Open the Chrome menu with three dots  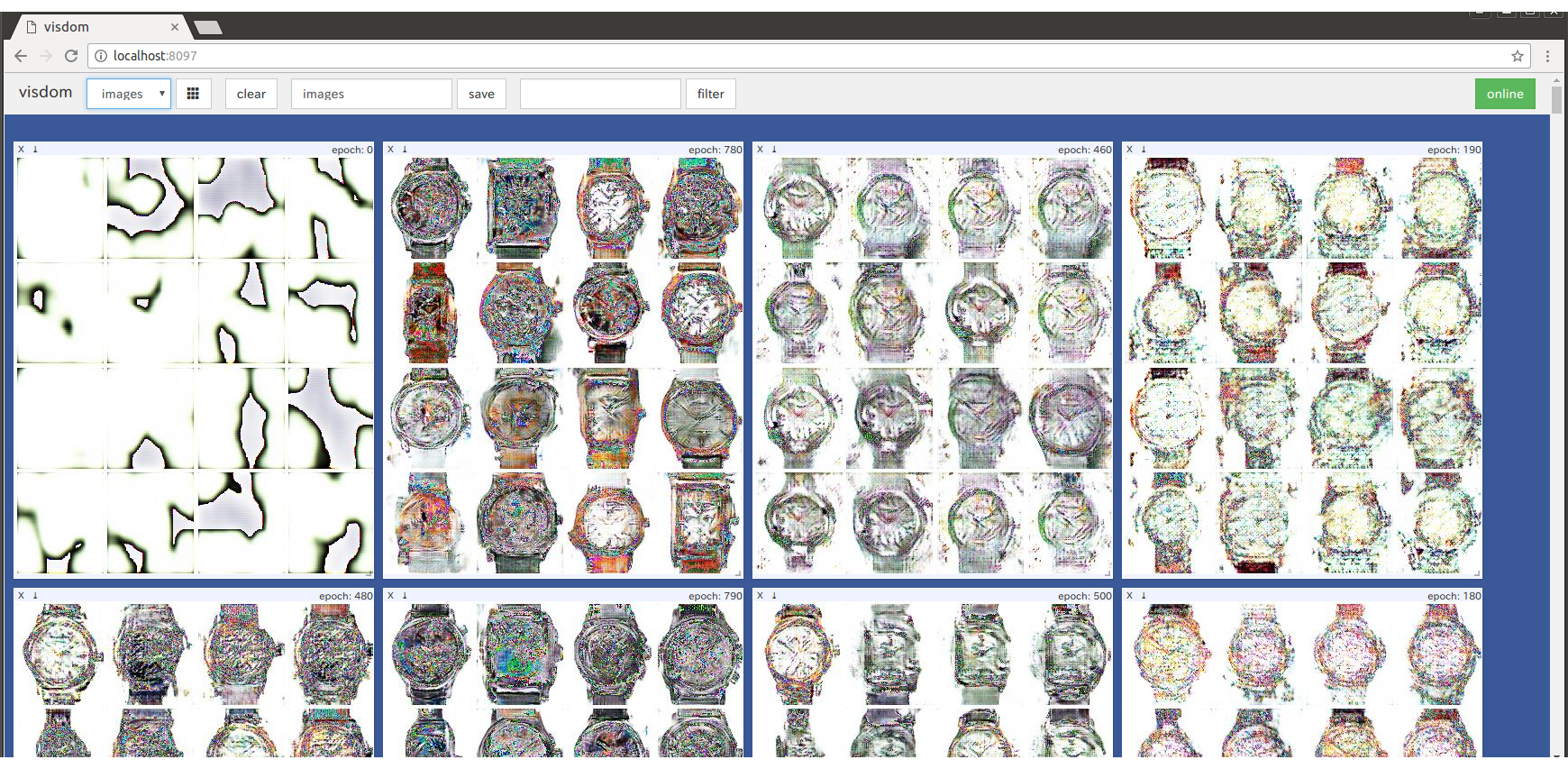(x=1548, y=56)
